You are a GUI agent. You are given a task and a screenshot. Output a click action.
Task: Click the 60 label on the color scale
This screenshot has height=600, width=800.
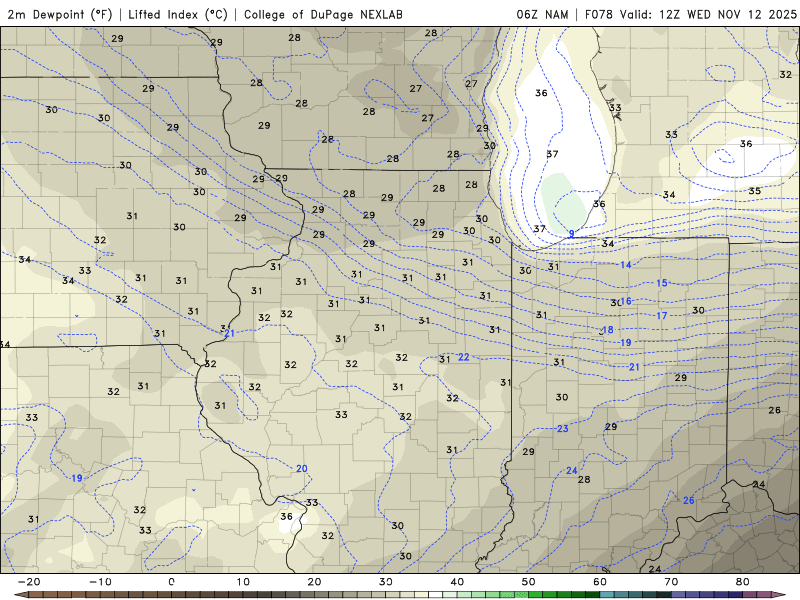(600, 582)
